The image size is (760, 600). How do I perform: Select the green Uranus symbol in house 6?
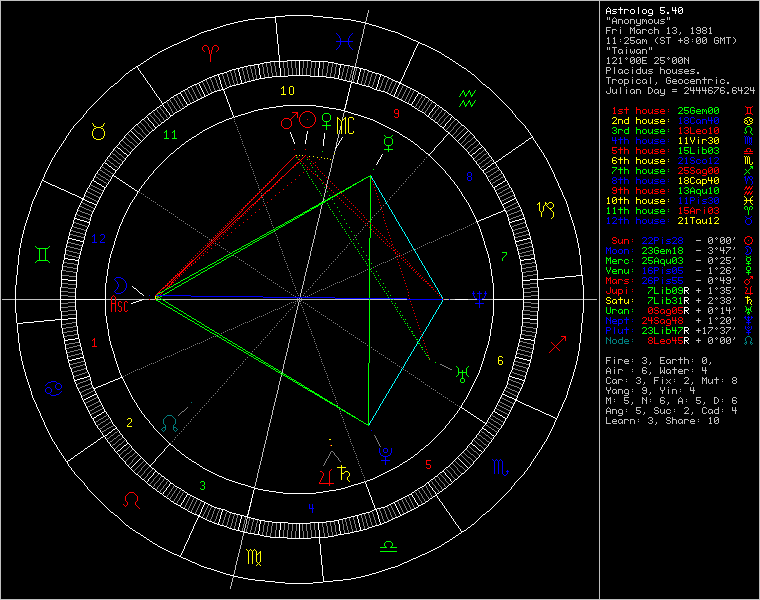(x=462, y=374)
